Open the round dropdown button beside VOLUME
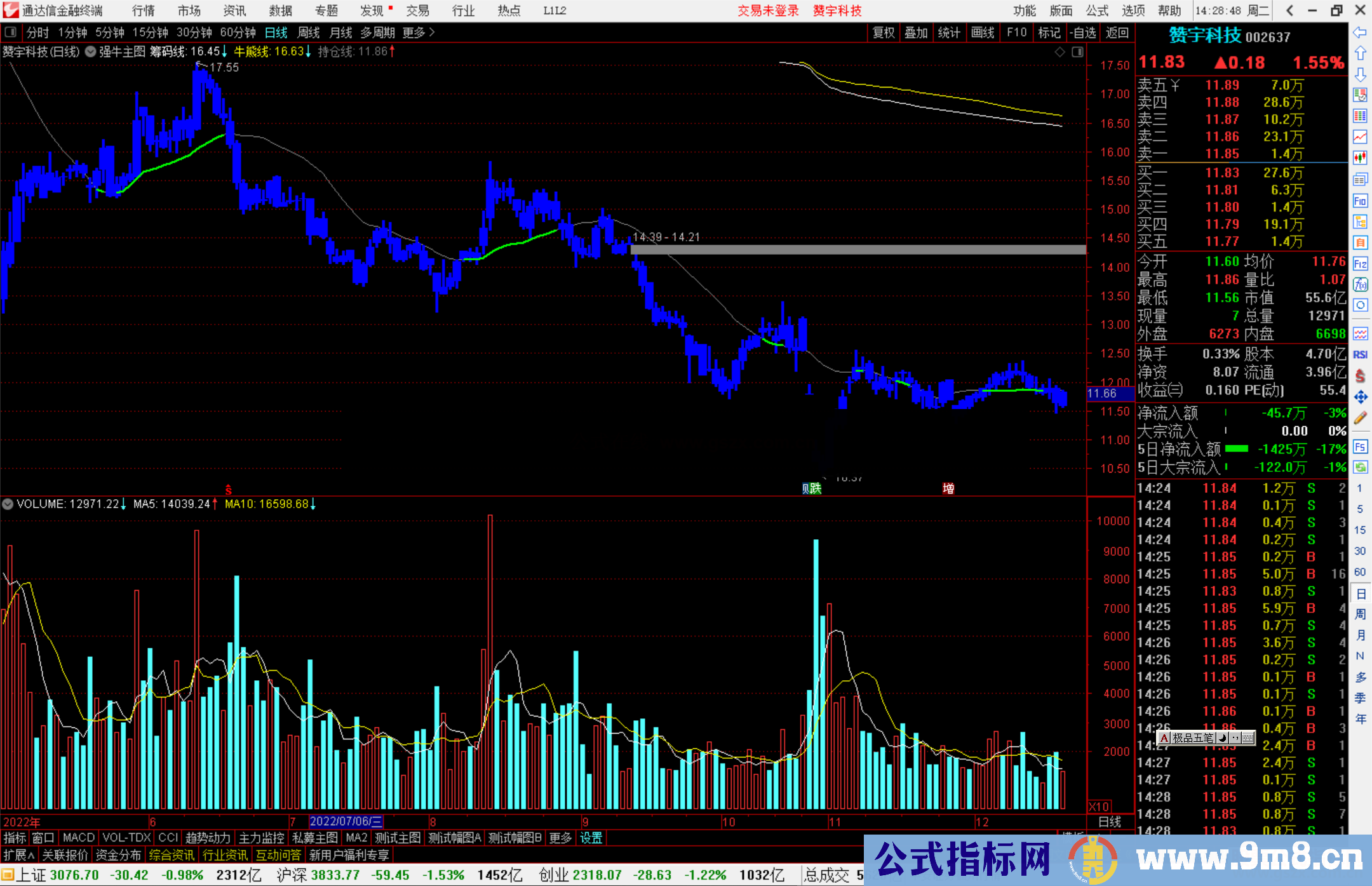 (8, 504)
